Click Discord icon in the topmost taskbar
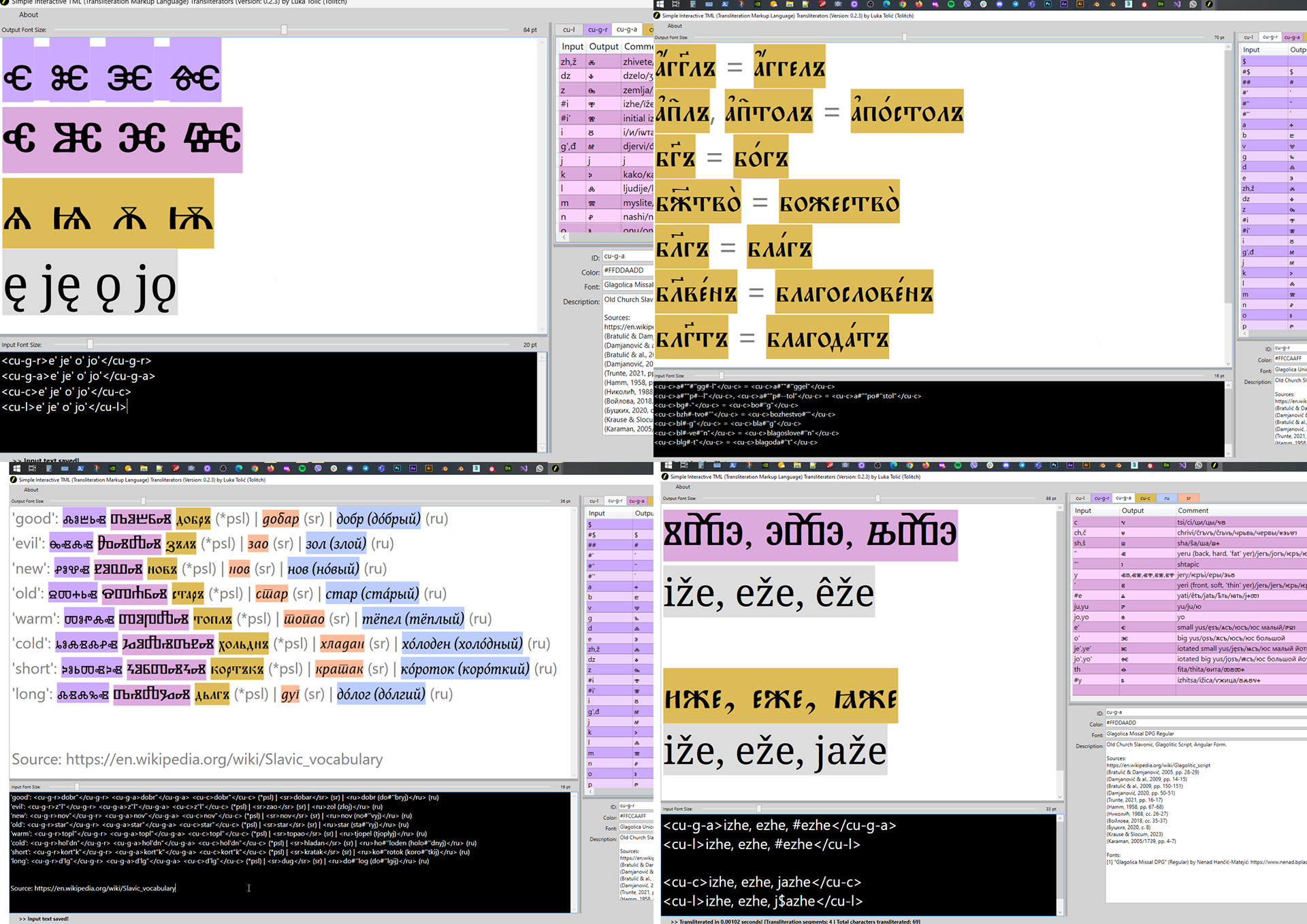The height and width of the screenshot is (924, 1307). (999, 4)
